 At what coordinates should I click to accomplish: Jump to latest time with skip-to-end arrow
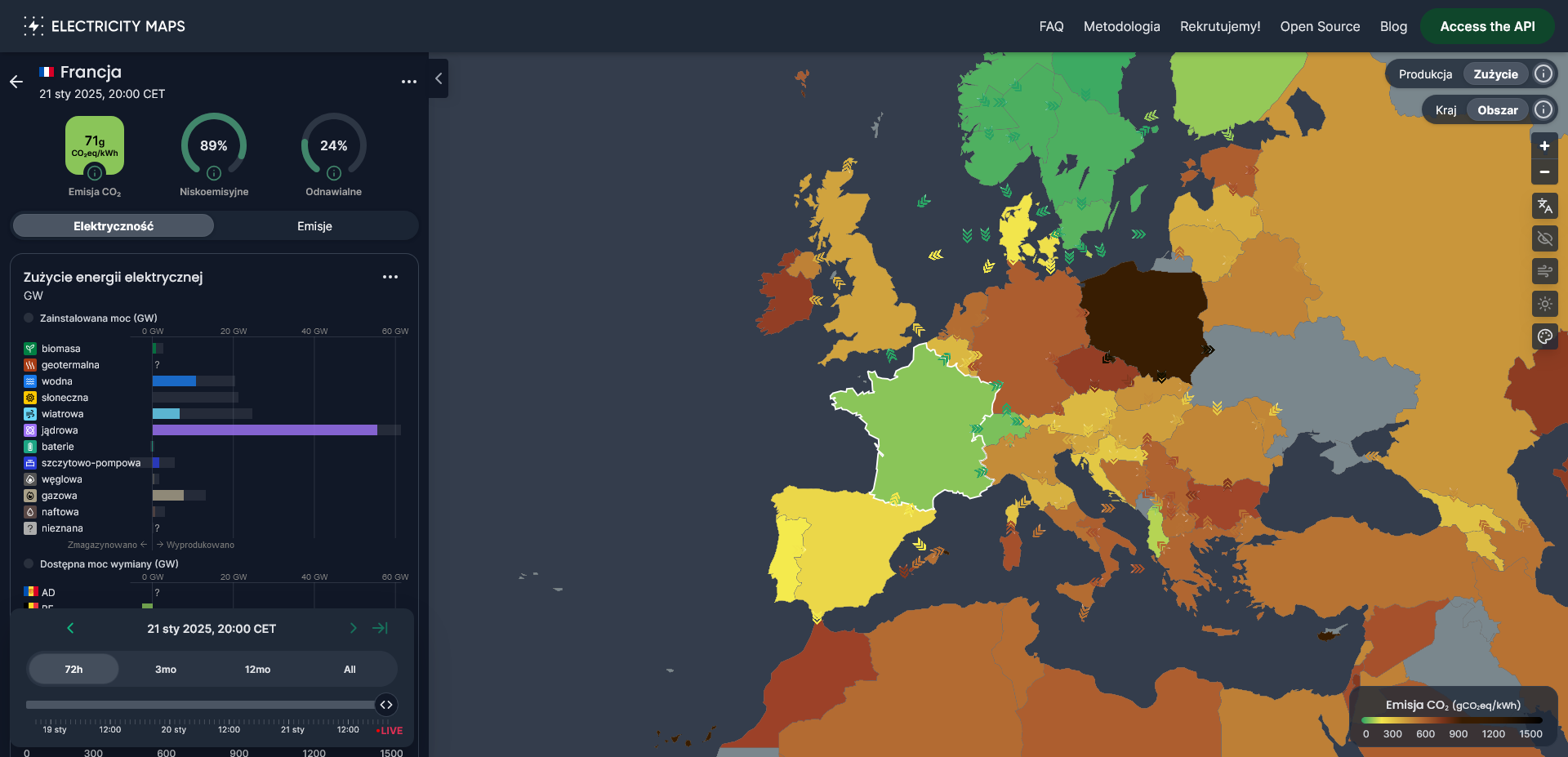click(x=381, y=628)
